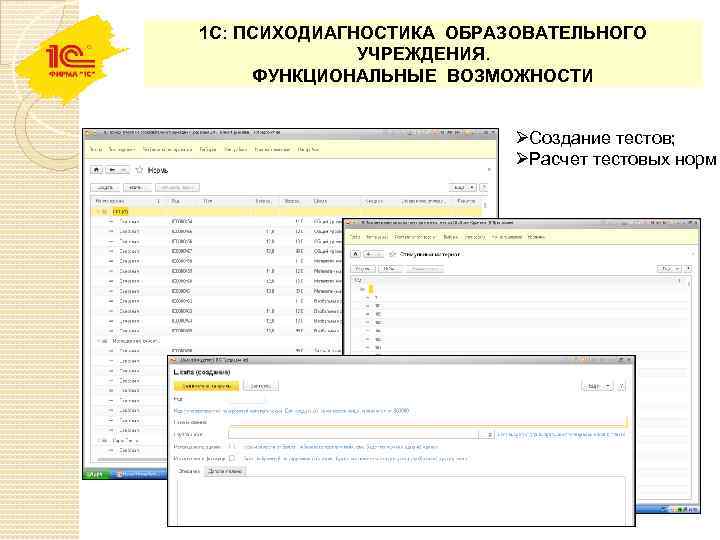Click the home icon in the middle list window
Image resolution: width=720 pixels, height=540 pixels.
pos(355,254)
